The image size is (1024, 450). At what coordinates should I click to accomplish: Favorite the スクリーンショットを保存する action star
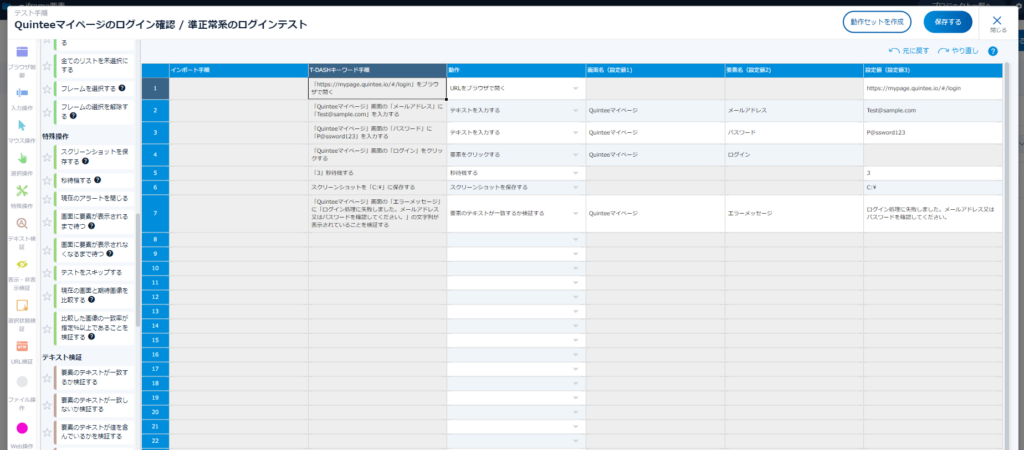47,155
